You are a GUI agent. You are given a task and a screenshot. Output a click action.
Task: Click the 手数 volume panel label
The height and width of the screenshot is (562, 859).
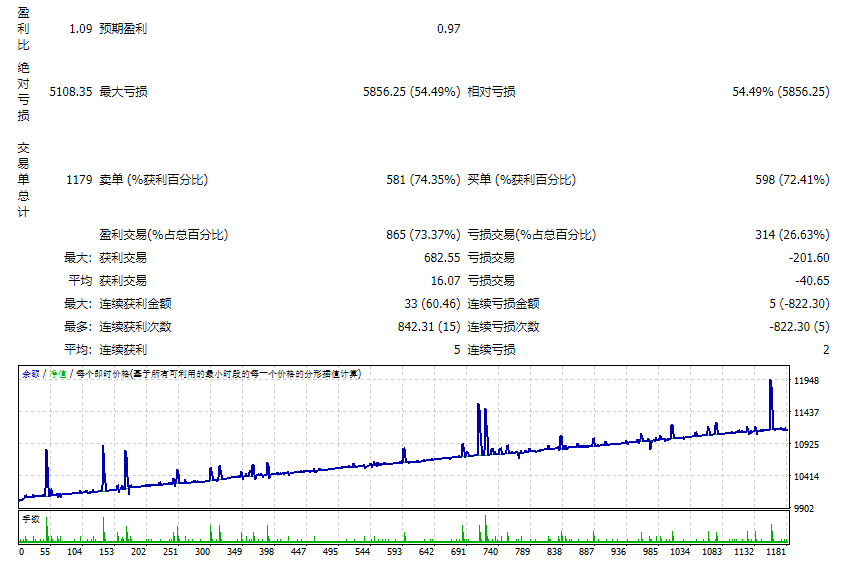click(31, 518)
